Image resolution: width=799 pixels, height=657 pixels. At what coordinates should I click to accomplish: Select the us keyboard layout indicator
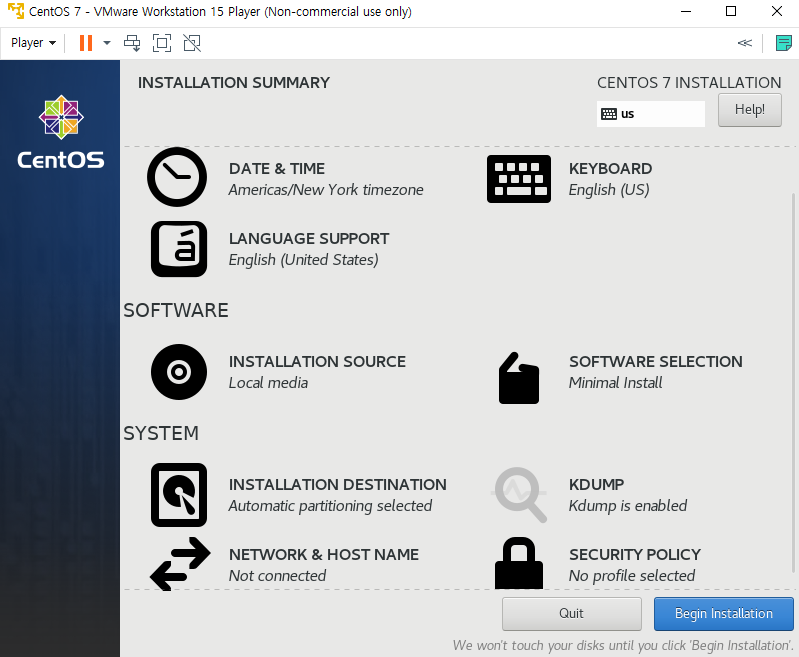pos(651,114)
